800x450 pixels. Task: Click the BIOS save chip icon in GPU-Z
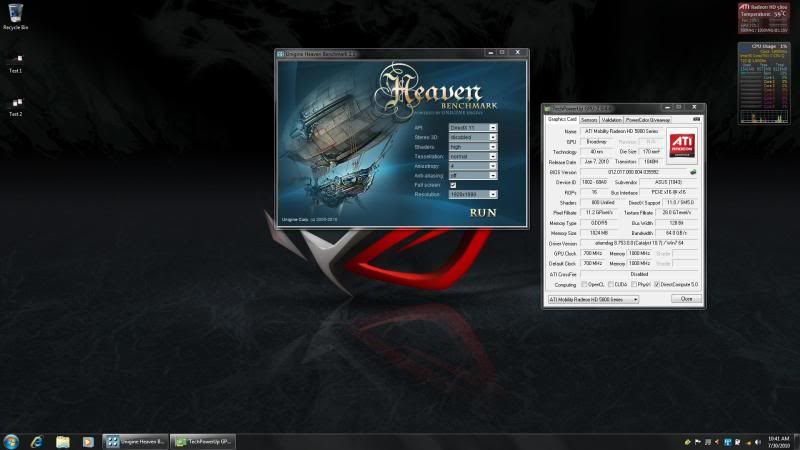point(693,172)
